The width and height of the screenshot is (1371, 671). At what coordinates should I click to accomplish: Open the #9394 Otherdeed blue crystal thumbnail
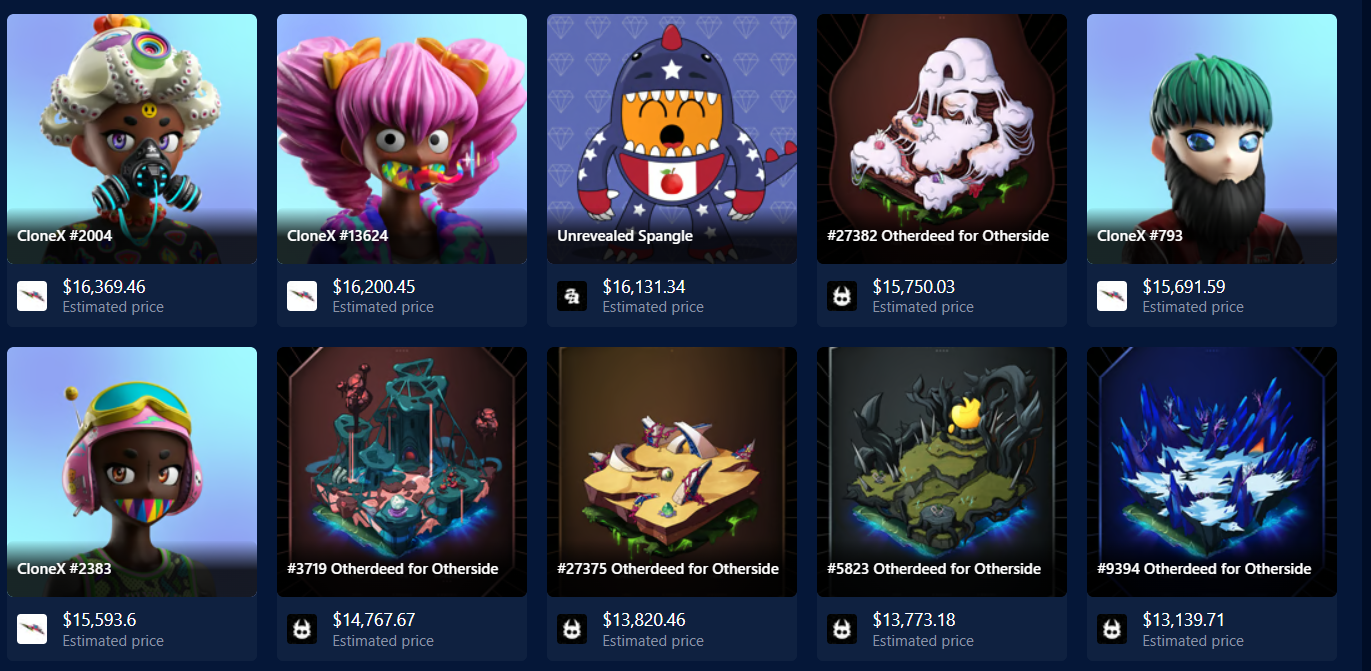click(x=1212, y=472)
